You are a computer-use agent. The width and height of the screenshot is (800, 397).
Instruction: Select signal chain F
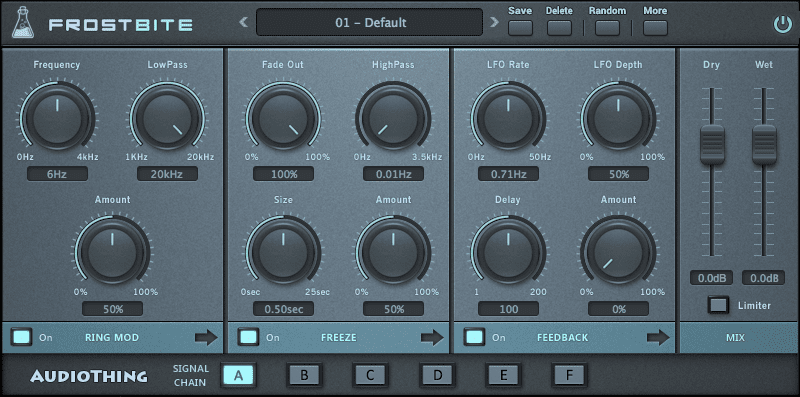click(x=568, y=376)
